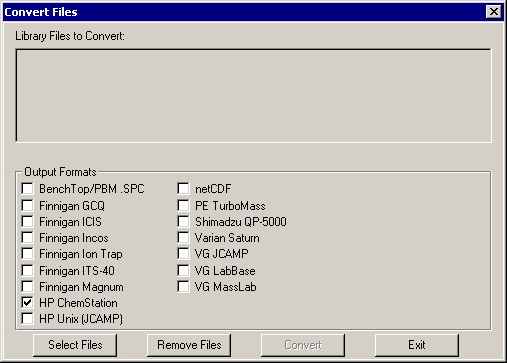Enable the BenchTop/PBM .SPC output format
The height and width of the screenshot is (363, 507).
pos(27,188)
